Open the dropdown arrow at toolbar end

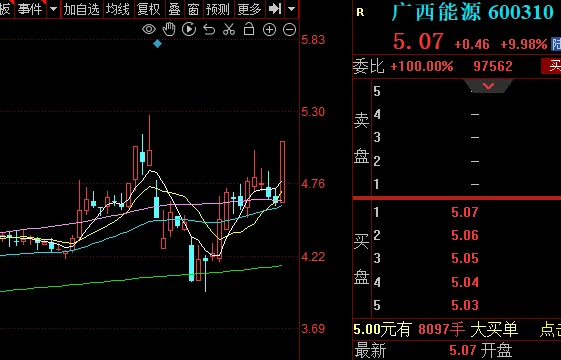292,9
